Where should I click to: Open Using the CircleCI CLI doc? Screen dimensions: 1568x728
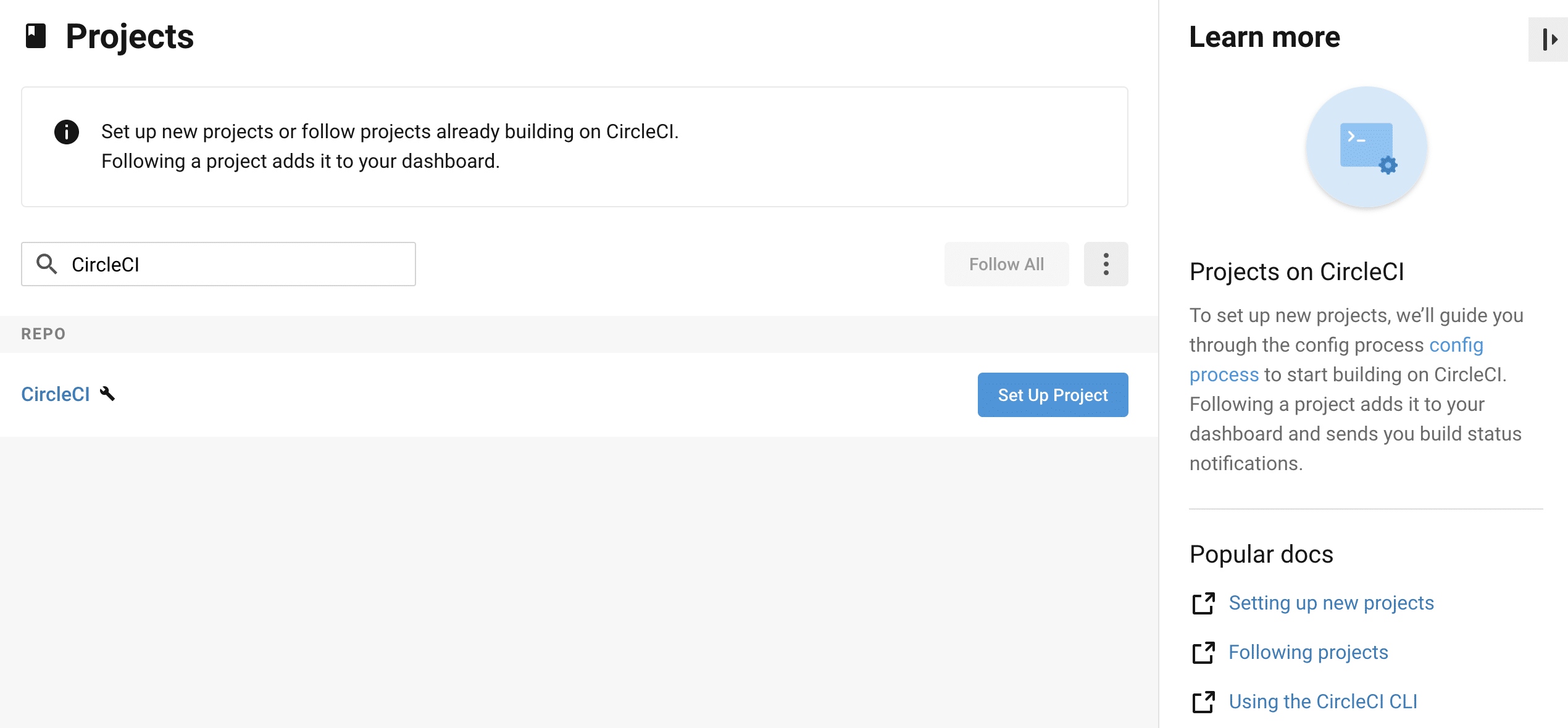point(1323,701)
